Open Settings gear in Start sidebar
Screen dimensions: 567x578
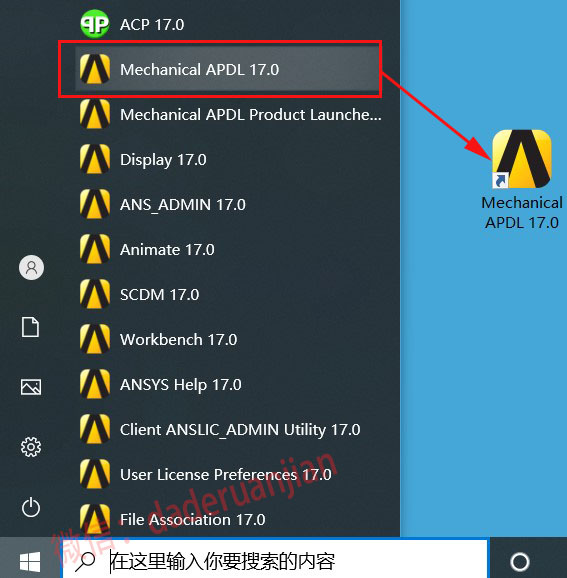pos(31,447)
